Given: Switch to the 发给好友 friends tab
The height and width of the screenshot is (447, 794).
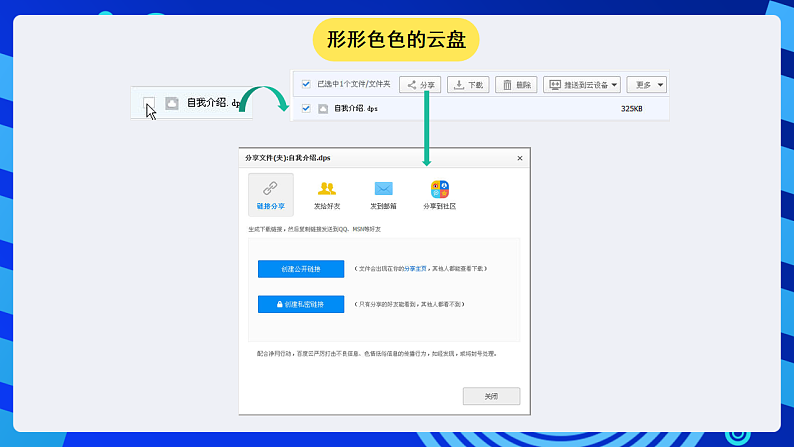Looking at the screenshot, I should click(327, 195).
